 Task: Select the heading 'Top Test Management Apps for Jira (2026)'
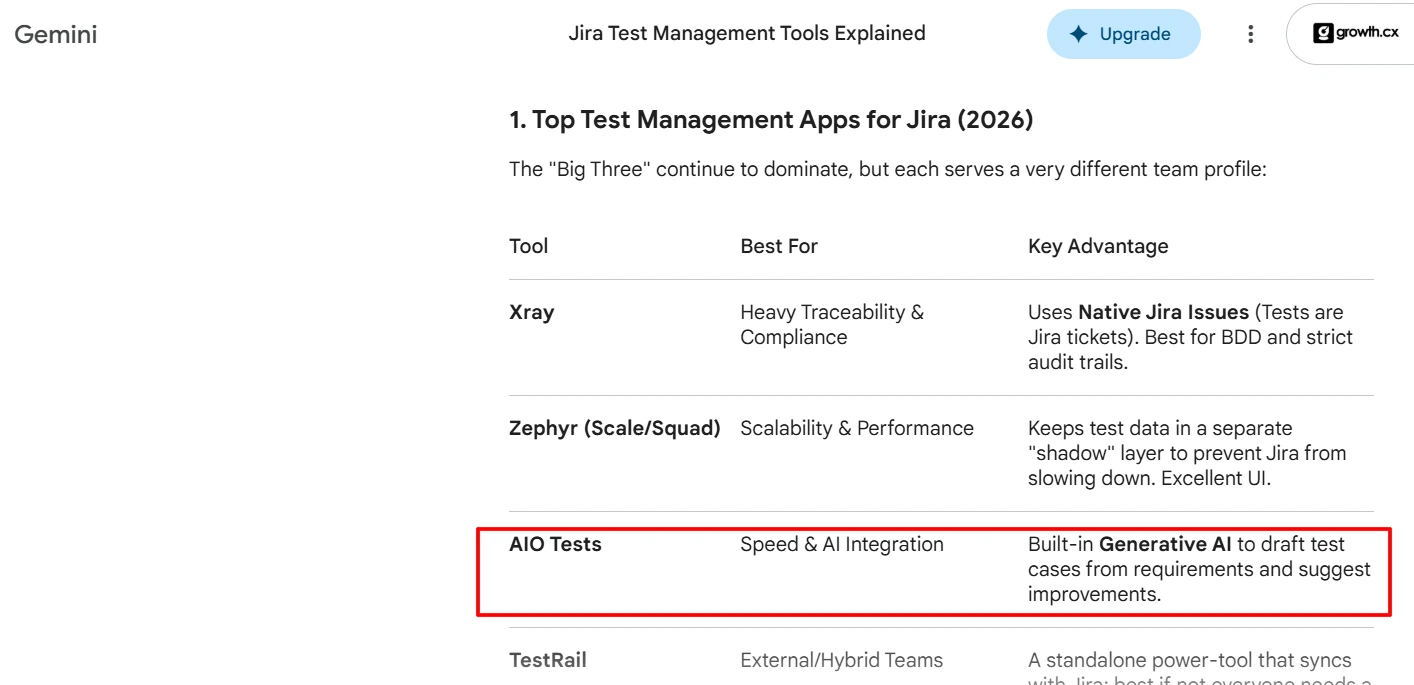click(771, 120)
